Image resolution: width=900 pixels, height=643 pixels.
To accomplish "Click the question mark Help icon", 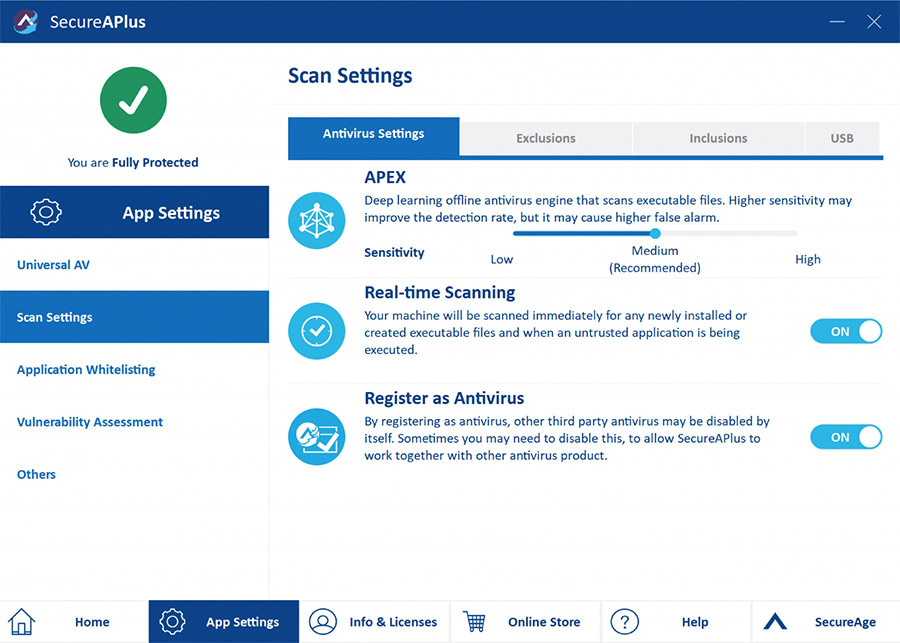I will (624, 622).
